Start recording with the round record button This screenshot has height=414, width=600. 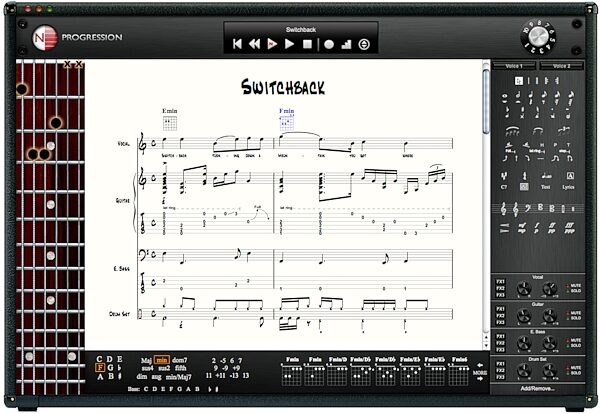(329, 45)
